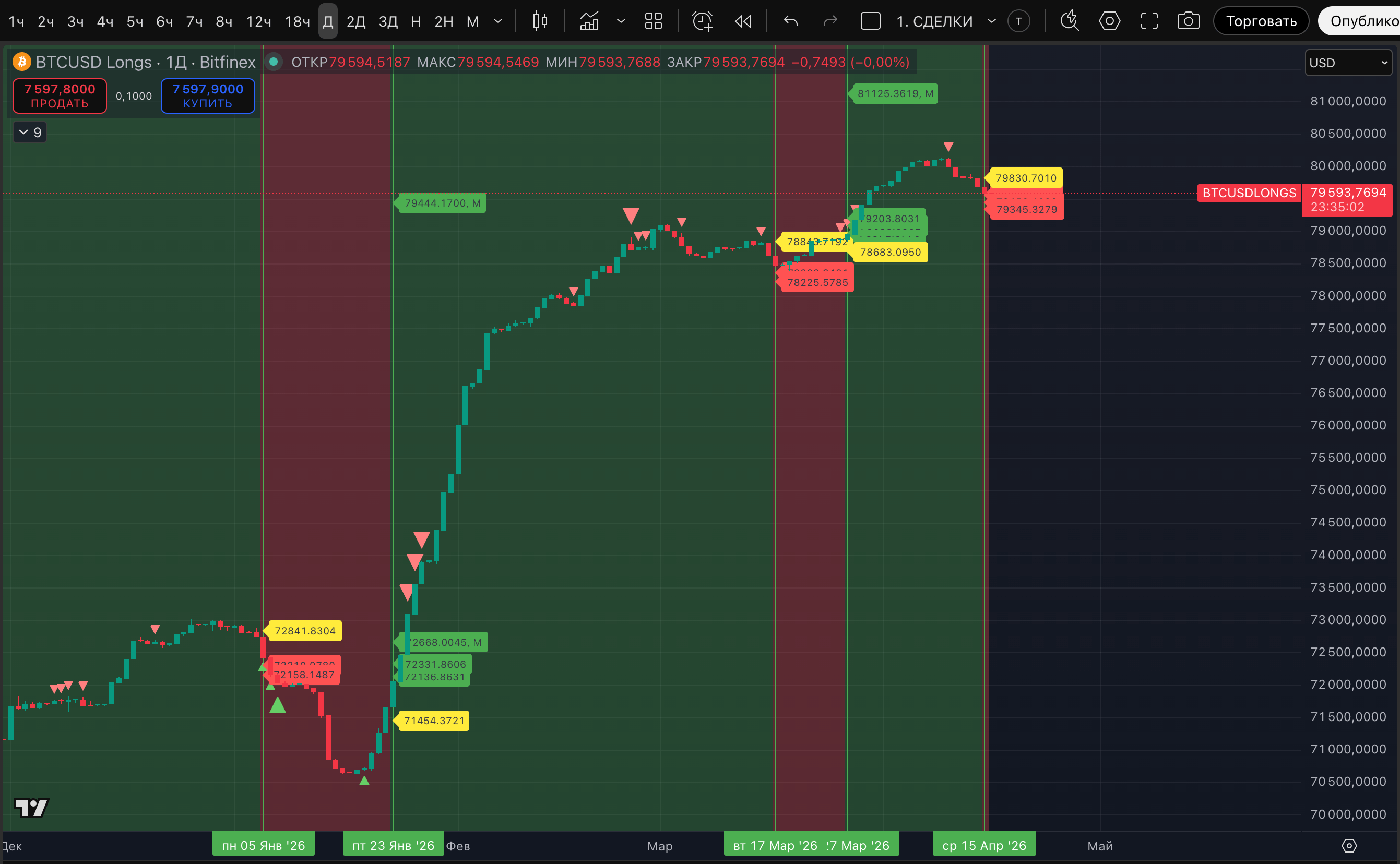Click the Торговать button
This screenshot has width=1400, height=864.
1261,22
